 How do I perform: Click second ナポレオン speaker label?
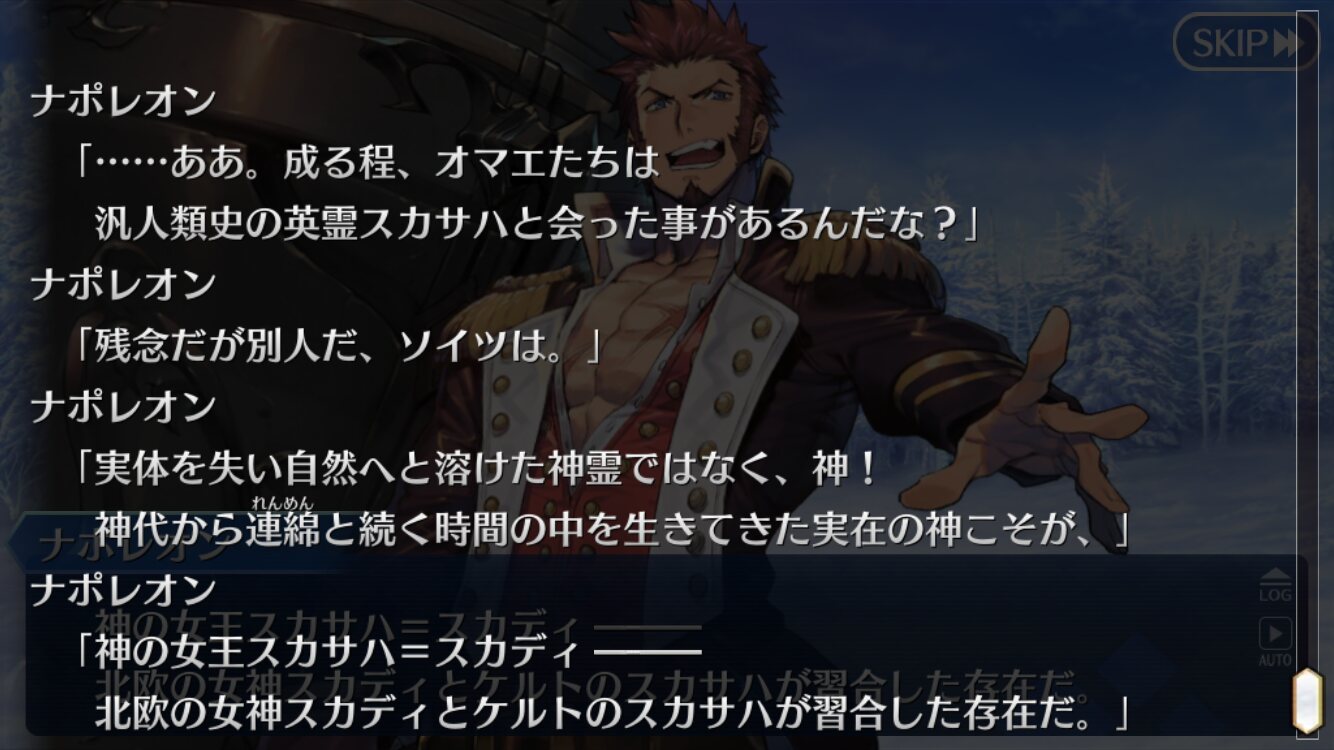click(123, 284)
